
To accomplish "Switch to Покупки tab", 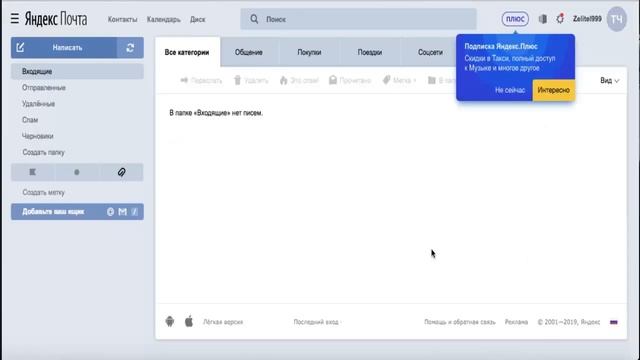I will 309,52.
